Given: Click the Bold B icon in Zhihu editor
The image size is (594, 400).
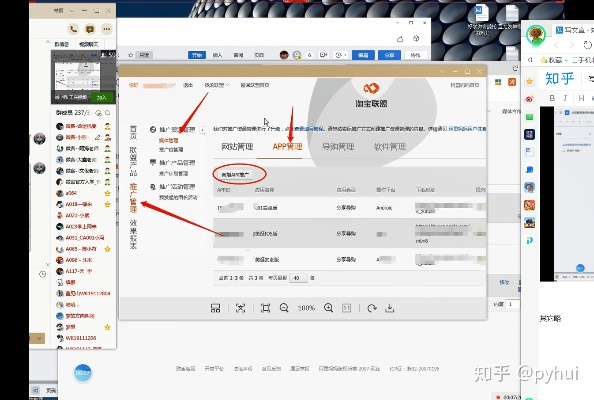Looking at the screenshot, I should pyautogui.click(x=552, y=98).
